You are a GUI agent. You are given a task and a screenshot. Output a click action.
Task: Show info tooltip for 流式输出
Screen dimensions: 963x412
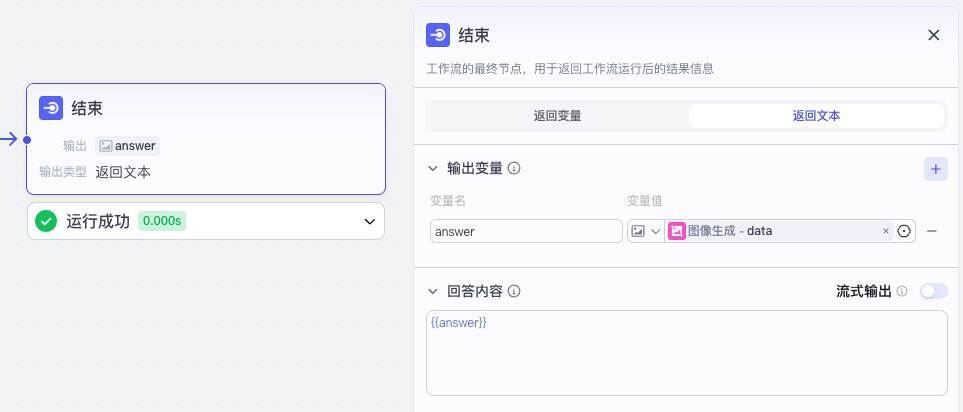[902, 291]
